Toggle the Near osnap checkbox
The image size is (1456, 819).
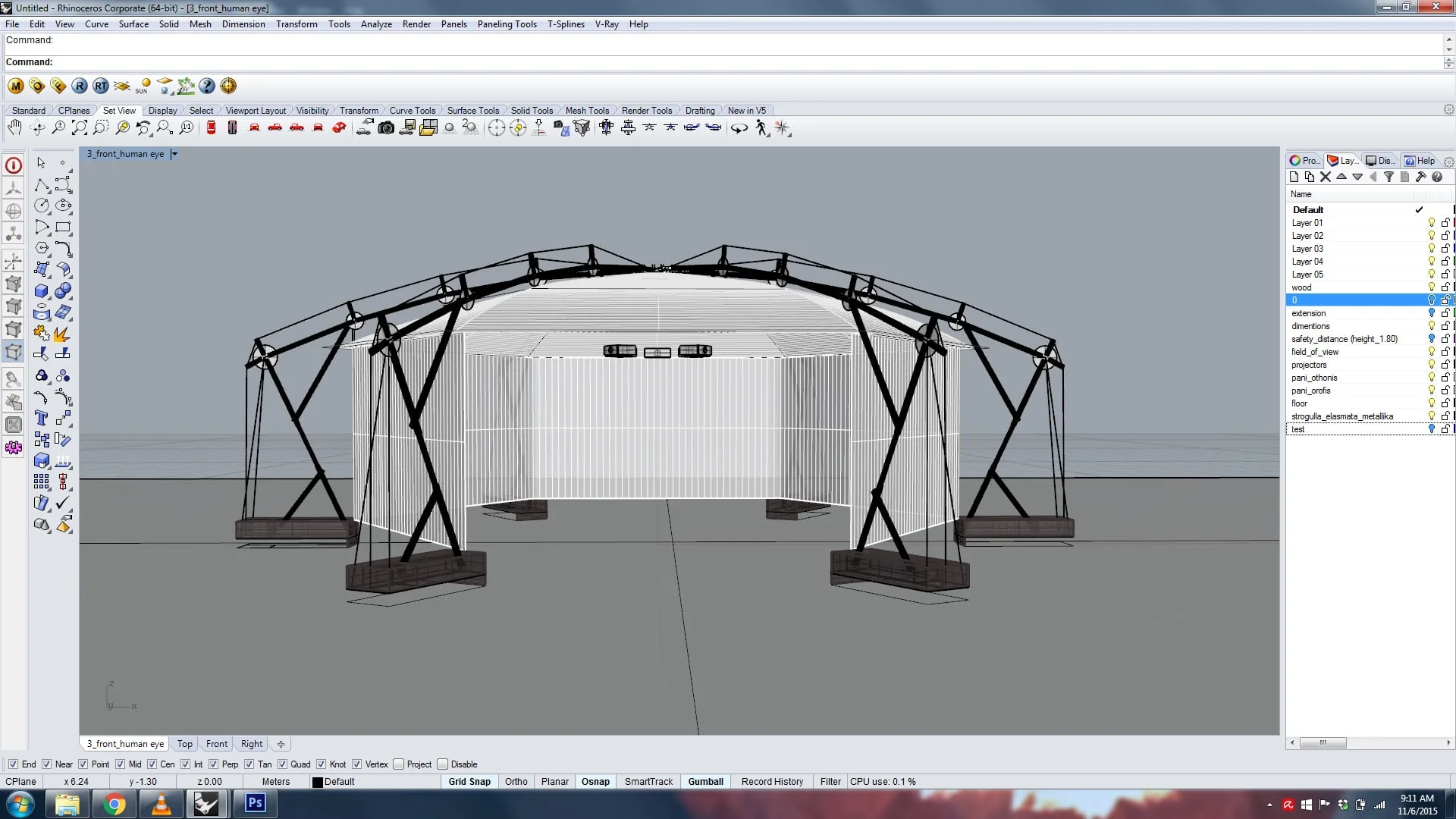(47, 764)
